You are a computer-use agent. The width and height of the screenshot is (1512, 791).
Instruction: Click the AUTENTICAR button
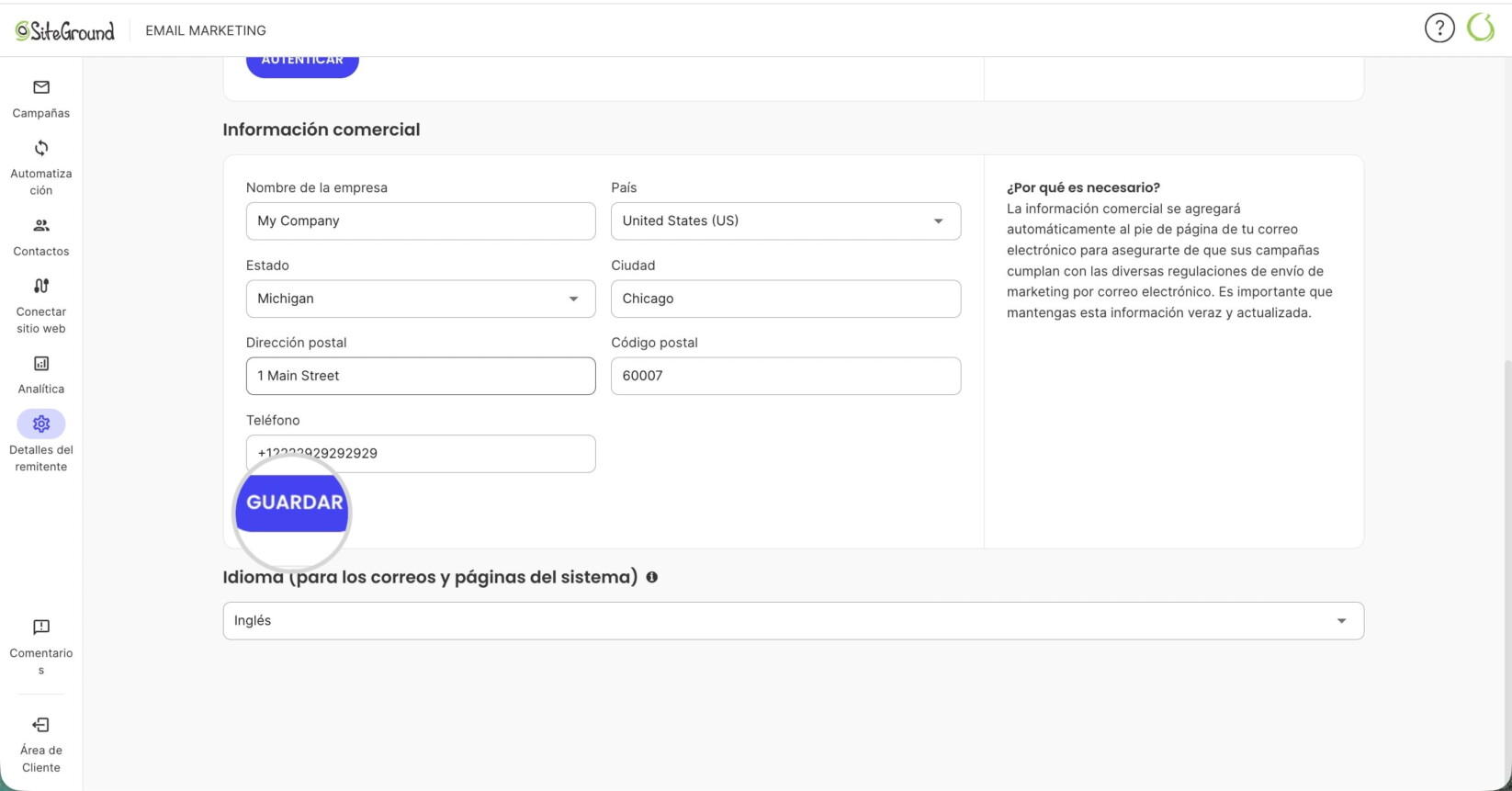click(302, 64)
